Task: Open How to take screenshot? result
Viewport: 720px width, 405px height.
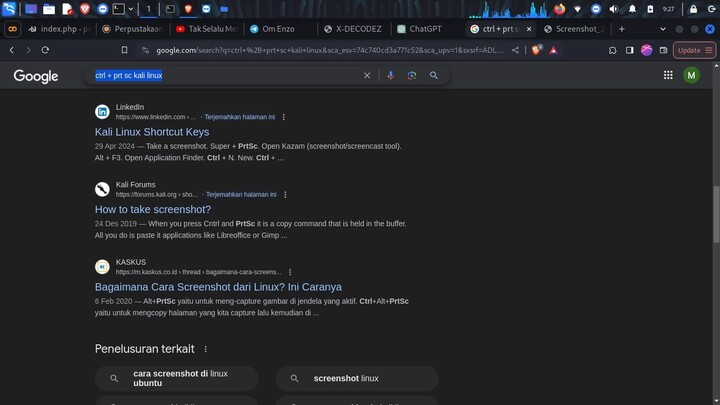Action: coord(153,209)
